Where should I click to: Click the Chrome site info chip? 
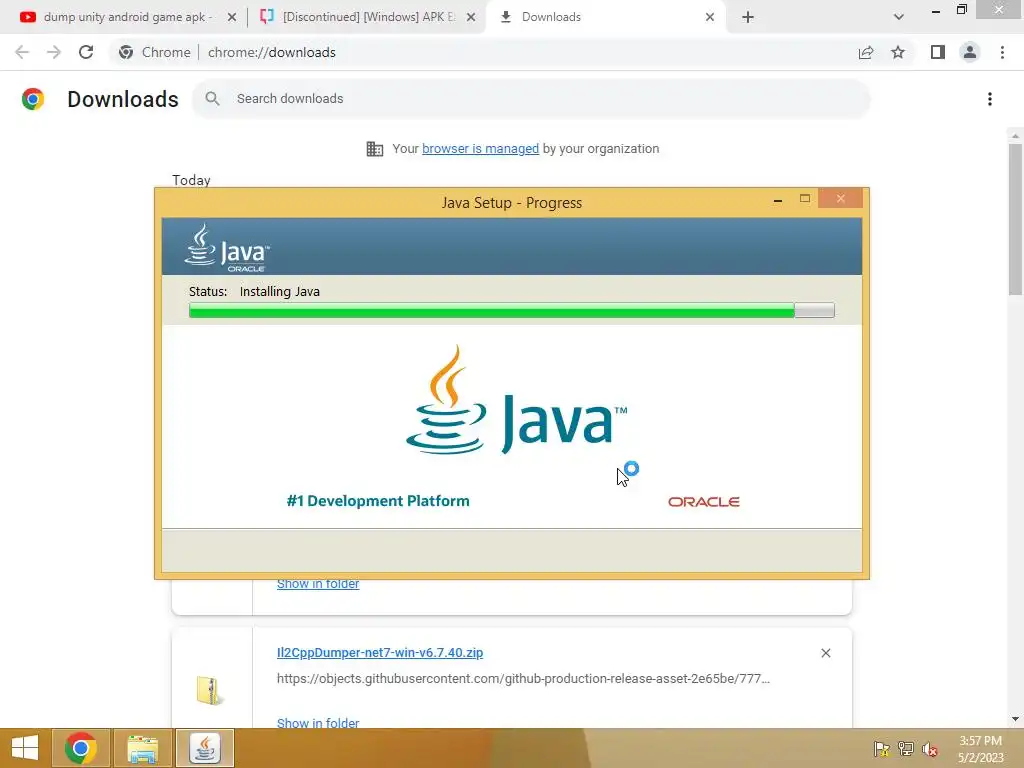pyautogui.click(x=155, y=52)
